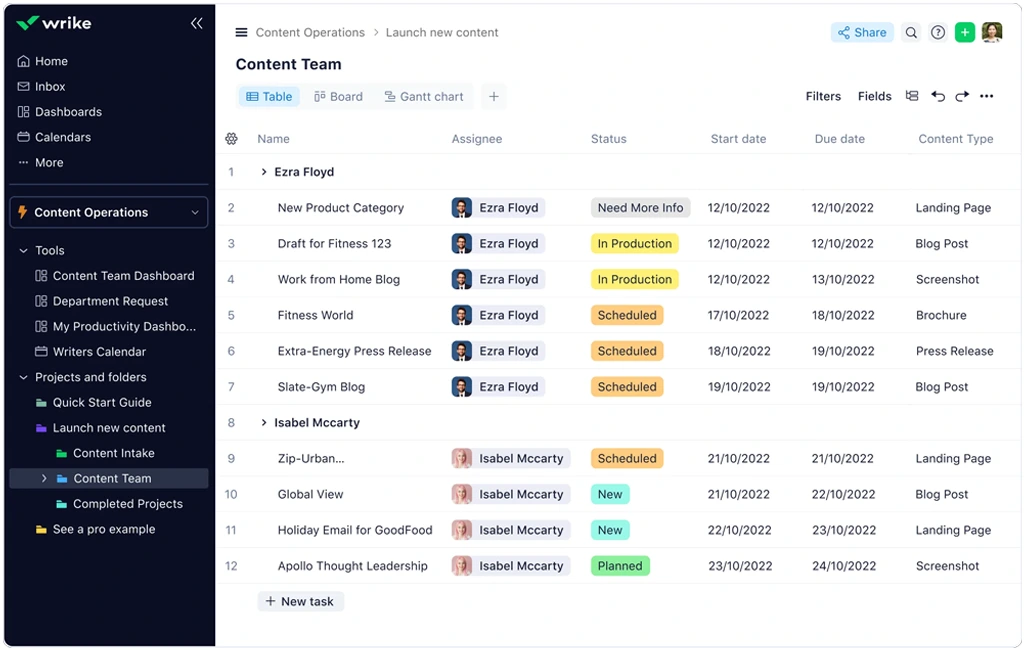The image size is (1024, 650).
Task: Click the redo arrow icon
Action: coord(962,97)
